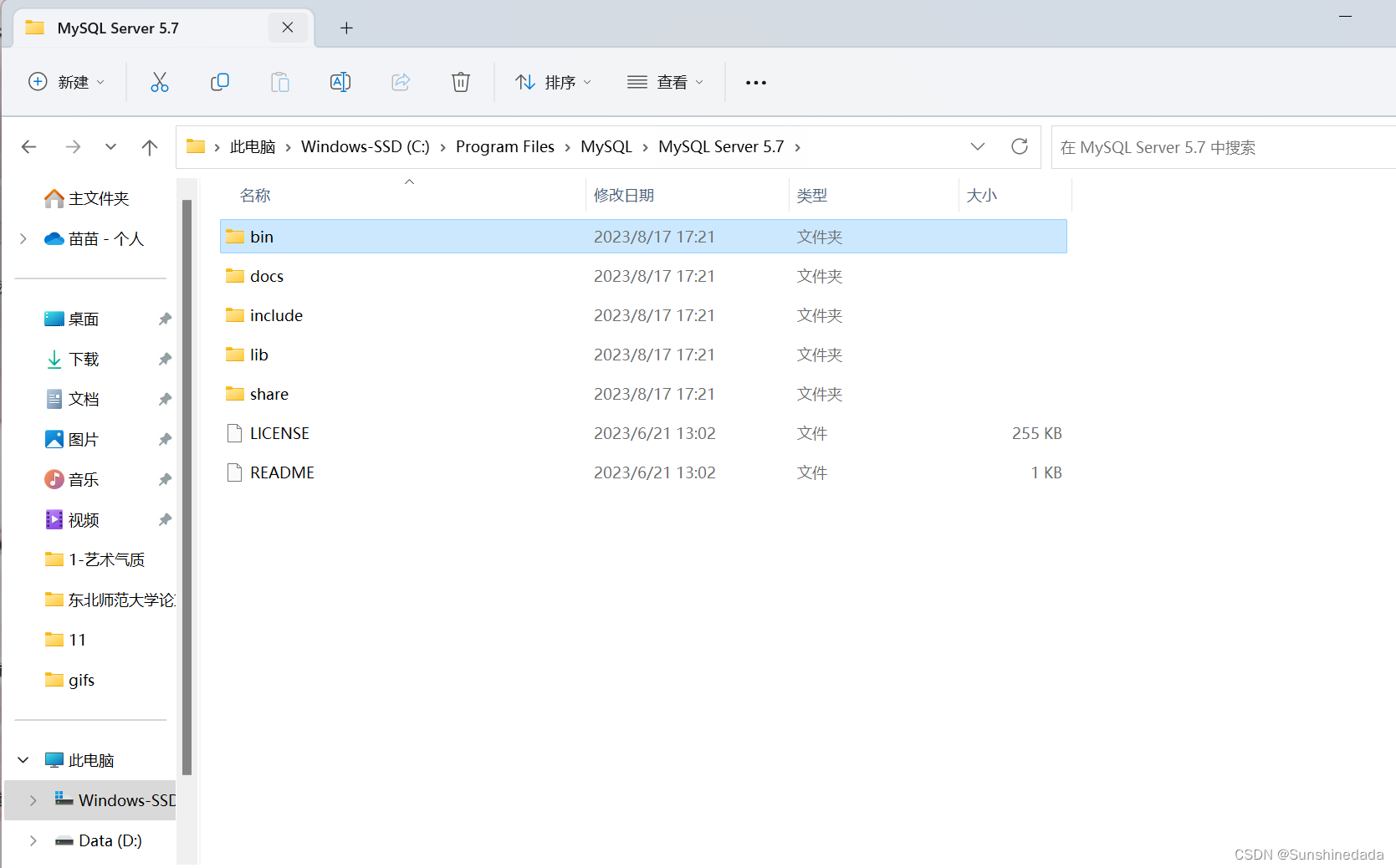Select the bin folder row
Viewport: 1396px width, 868px height.
pyautogui.click(x=643, y=237)
